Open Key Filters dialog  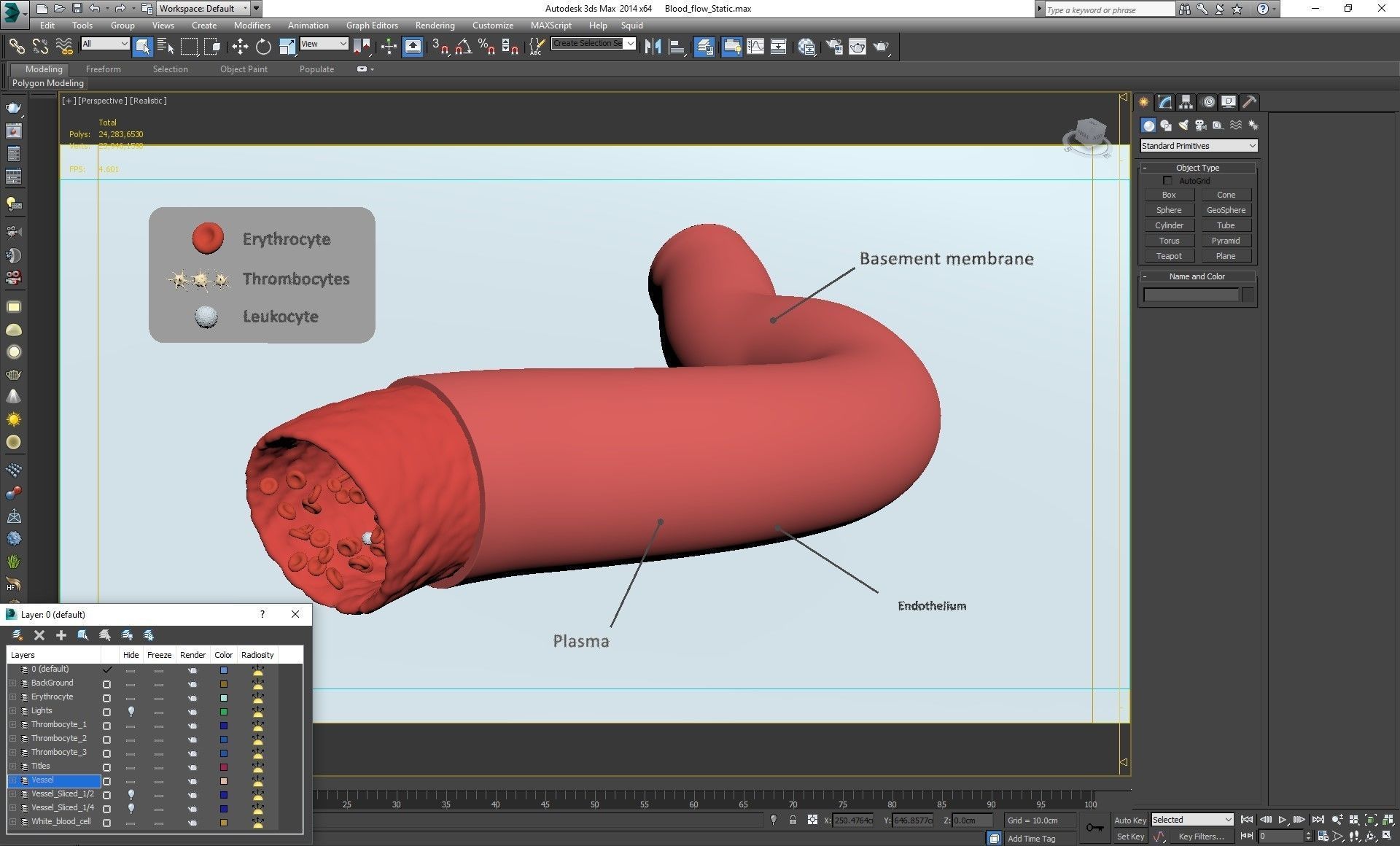tap(1201, 837)
